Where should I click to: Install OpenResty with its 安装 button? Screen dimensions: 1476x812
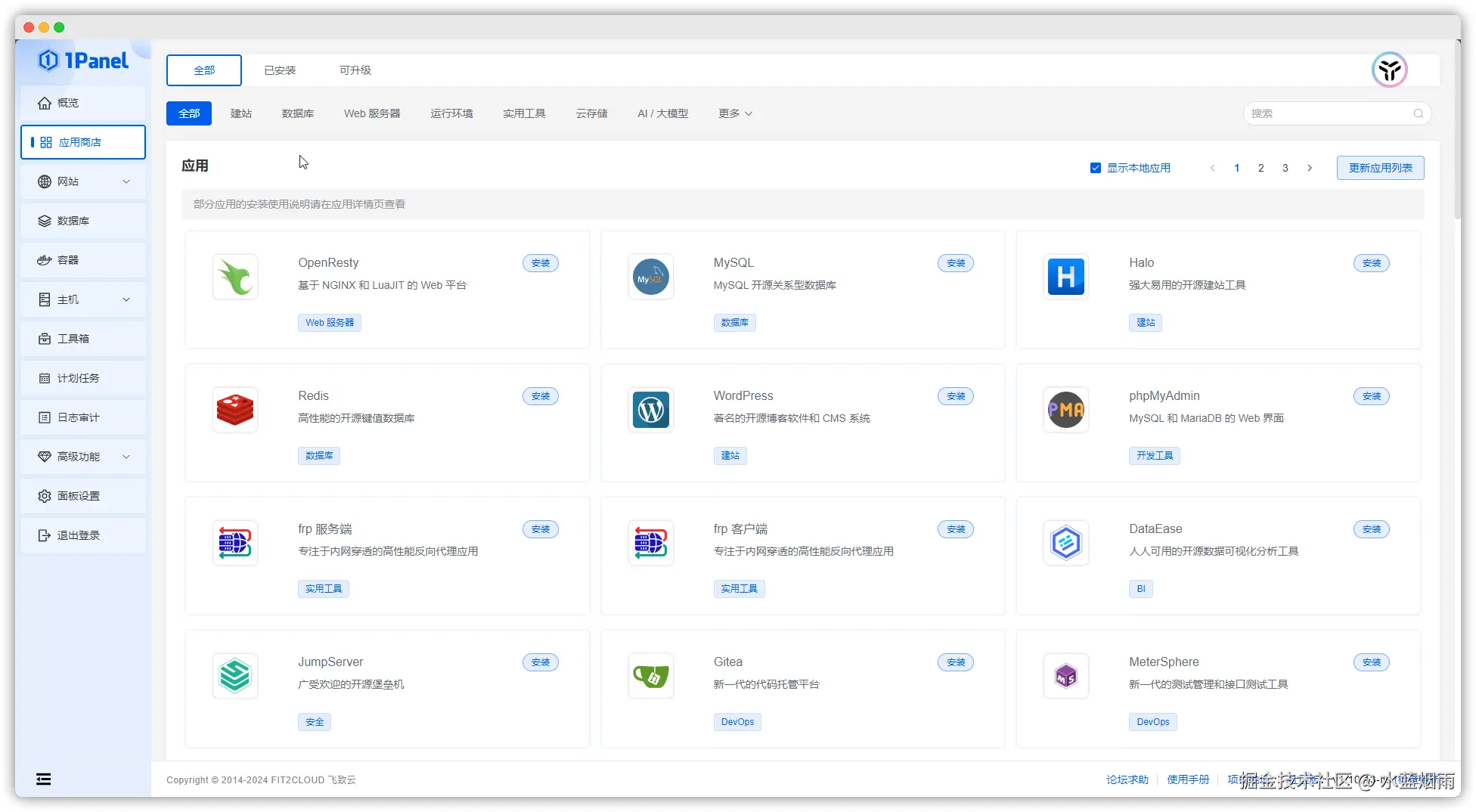pos(541,263)
